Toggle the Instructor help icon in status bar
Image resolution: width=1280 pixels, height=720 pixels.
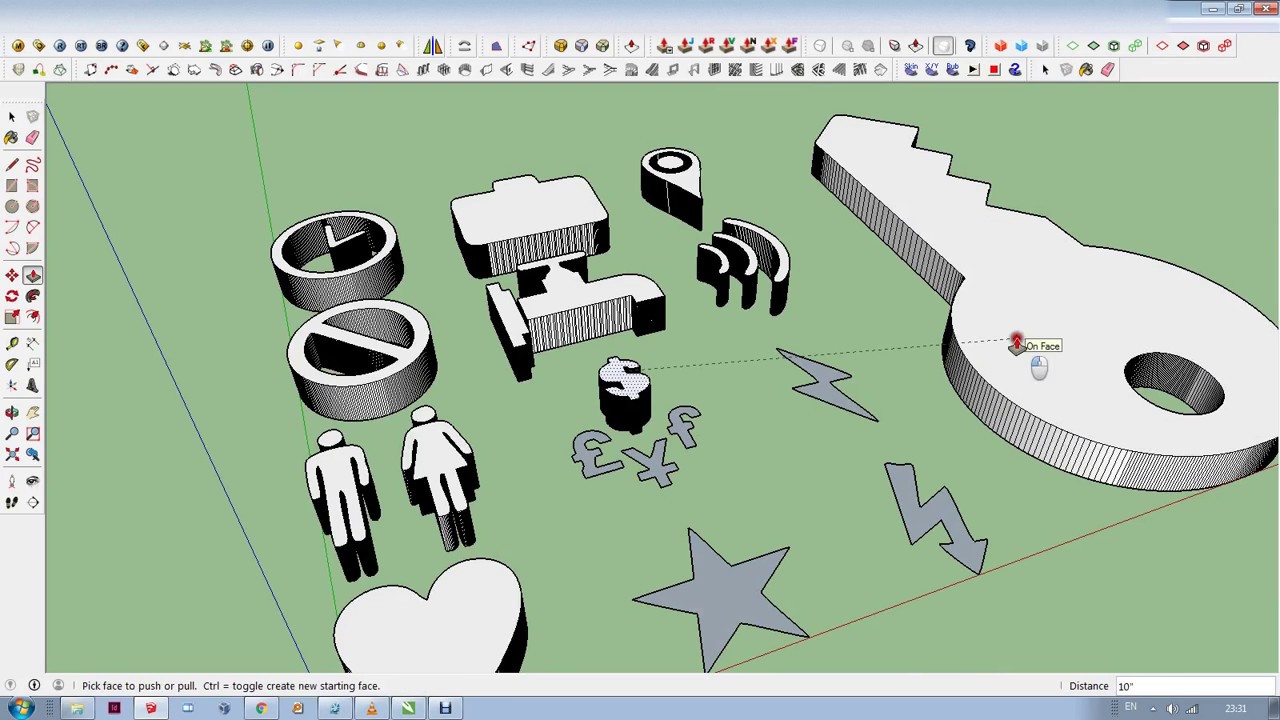(x=34, y=686)
